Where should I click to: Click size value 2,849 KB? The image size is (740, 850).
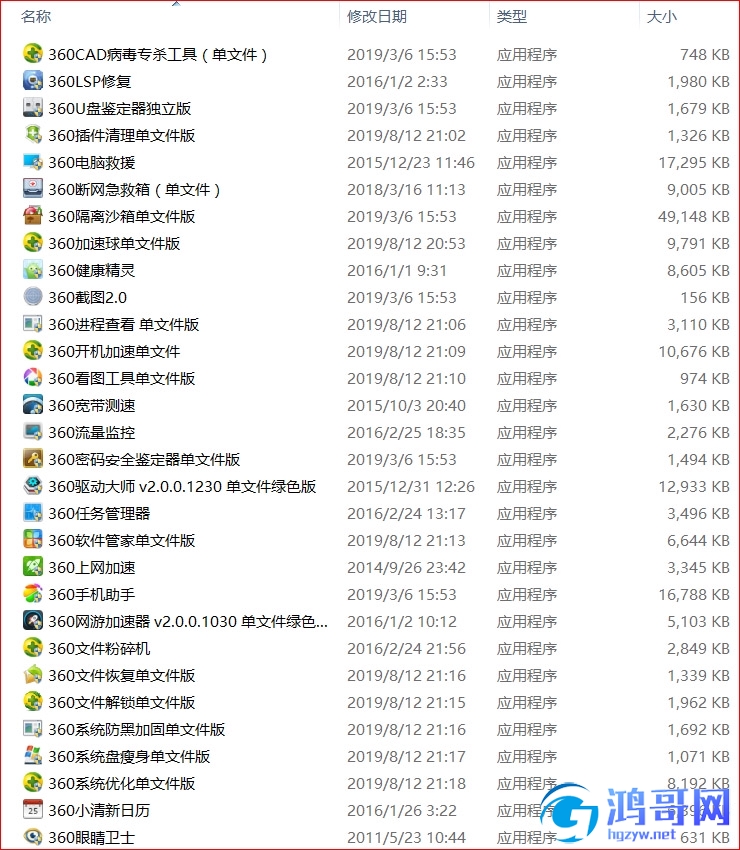coord(698,649)
